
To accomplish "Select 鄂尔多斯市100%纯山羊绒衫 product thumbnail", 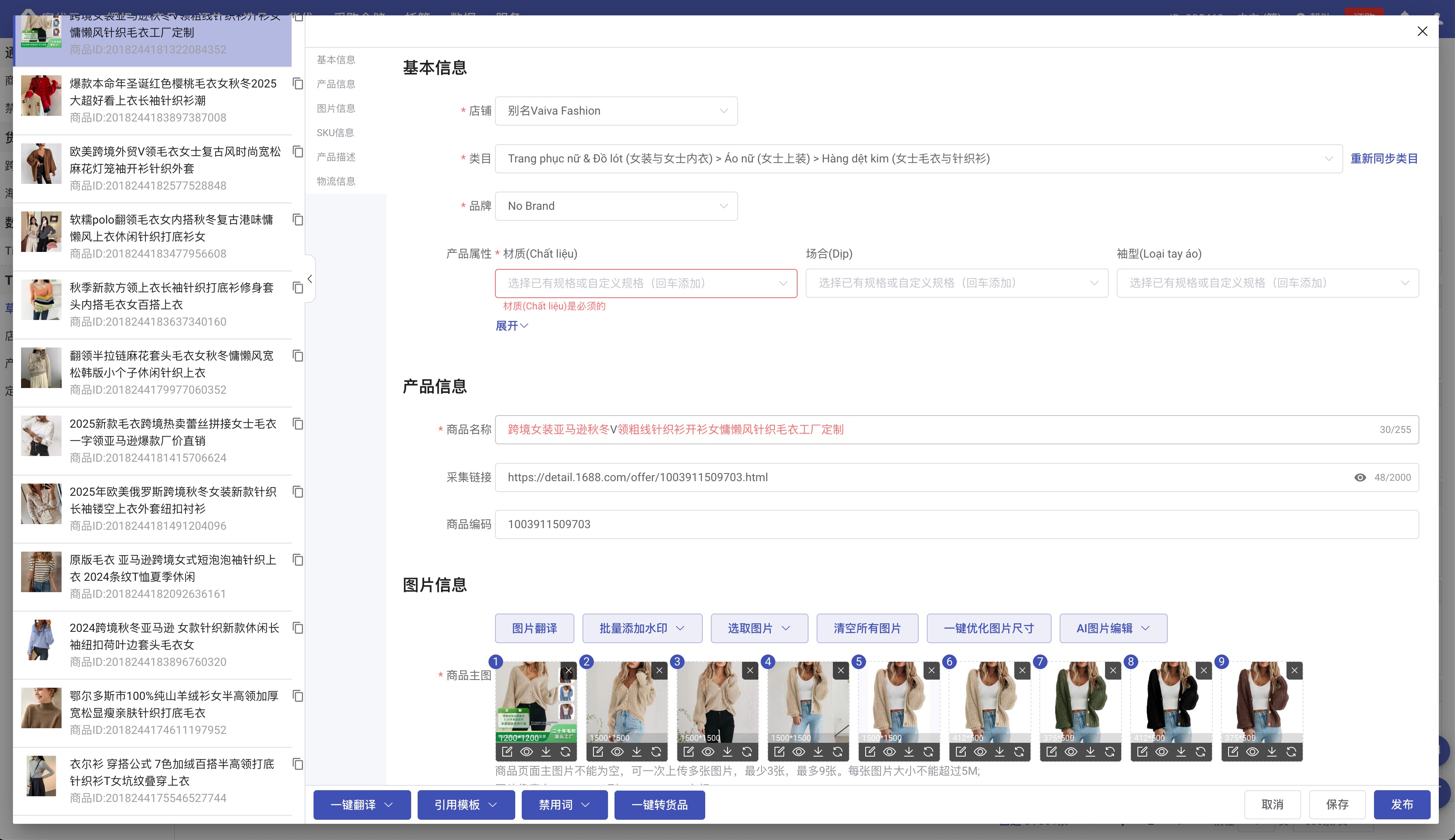I will pyautogui.click(x=41, y=708).
